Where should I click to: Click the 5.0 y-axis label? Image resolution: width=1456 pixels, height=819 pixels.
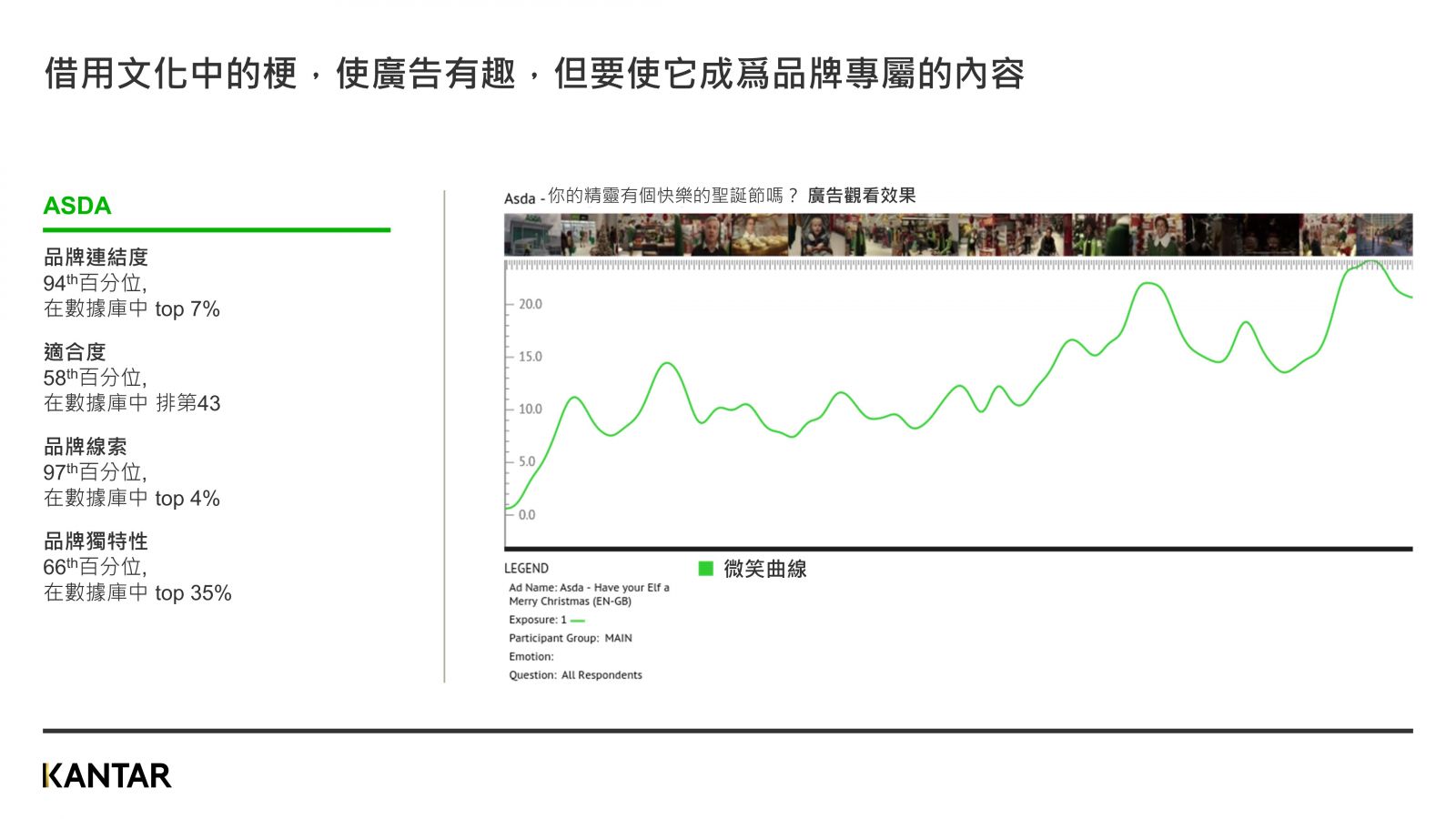coord(528,462)
